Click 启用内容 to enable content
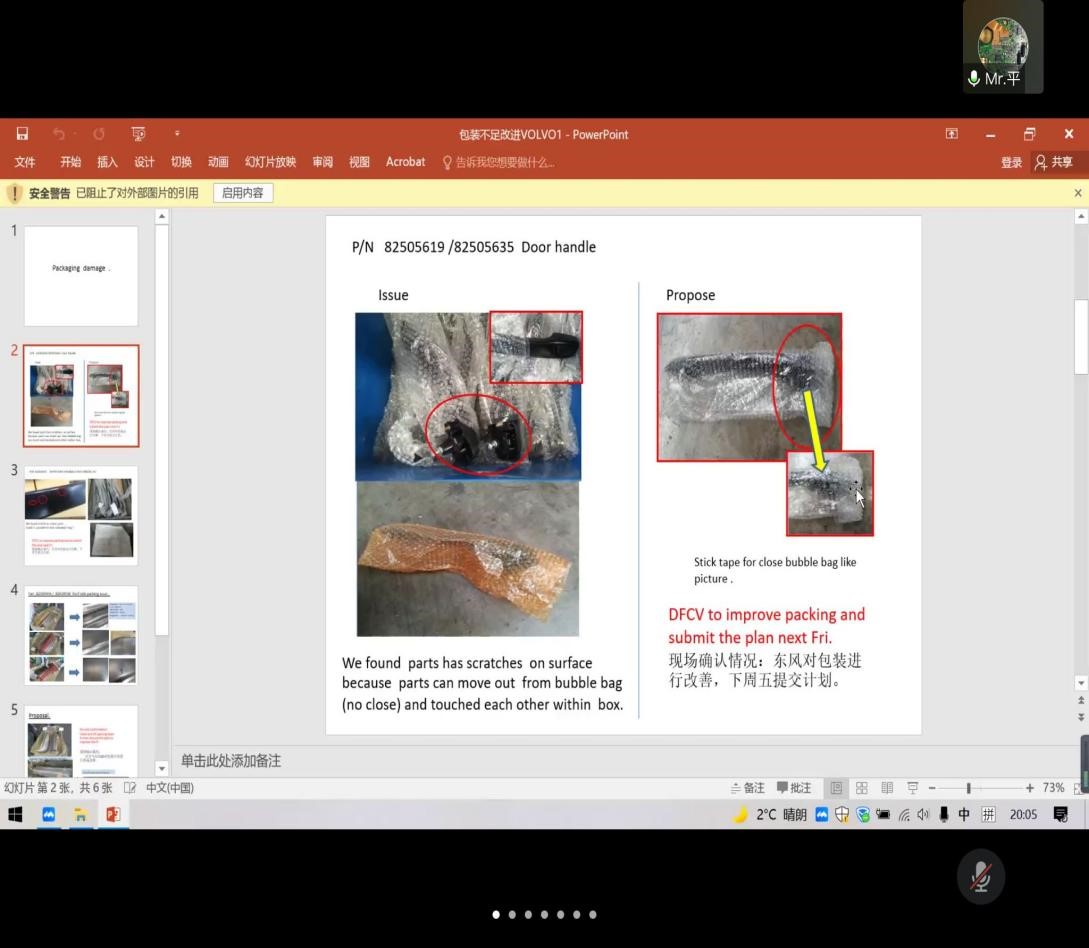This screenshot has width=1089, height=948. pos(242,193)
